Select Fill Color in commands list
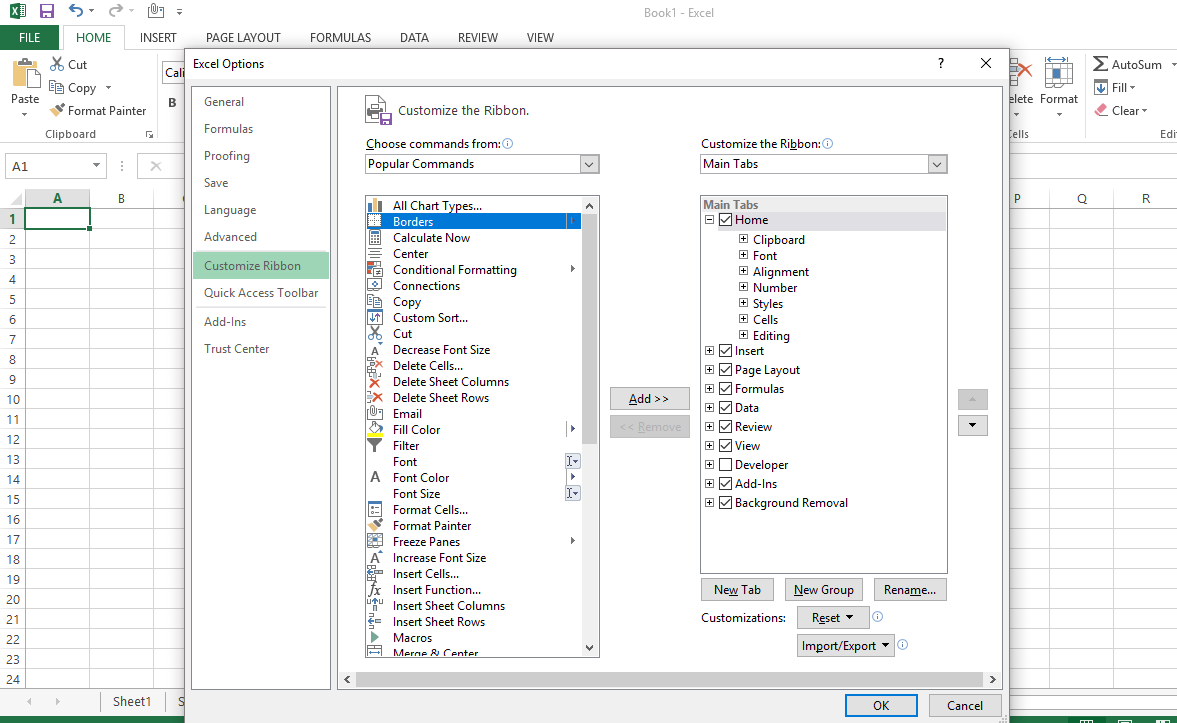This screenshot has width=1177, height=723. pyautogui.click(x=416, y=430)
